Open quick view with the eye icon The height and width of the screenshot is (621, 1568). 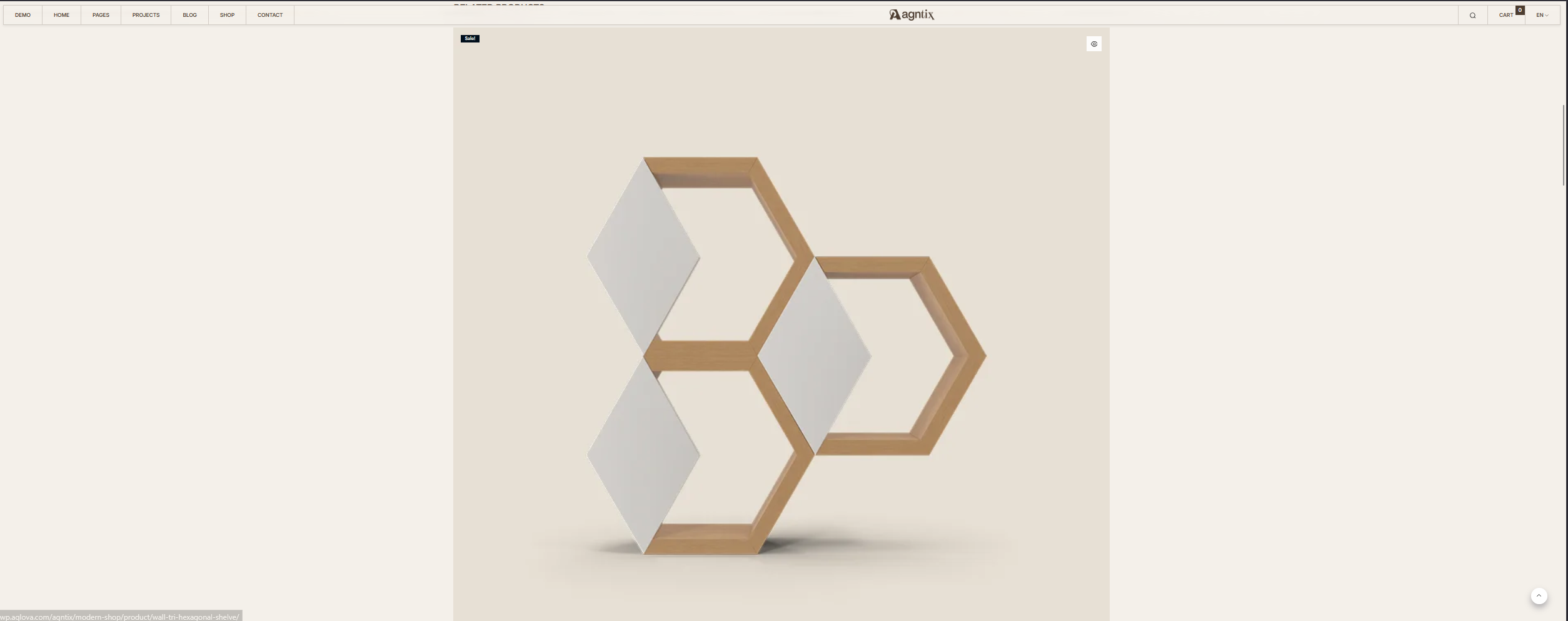click(x=1093, y=44)
